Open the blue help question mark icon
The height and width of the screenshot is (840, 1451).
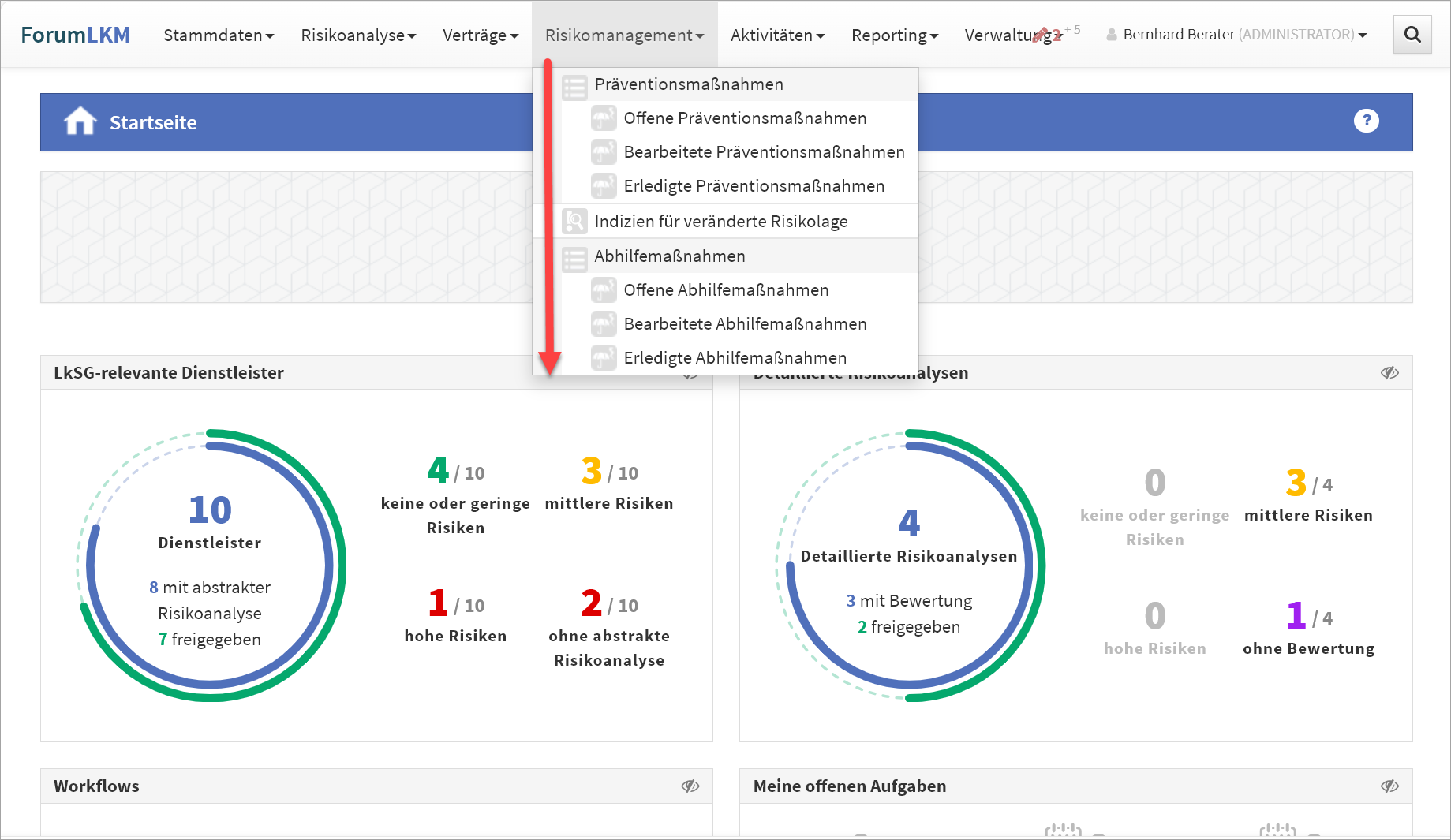[1366, 121]
